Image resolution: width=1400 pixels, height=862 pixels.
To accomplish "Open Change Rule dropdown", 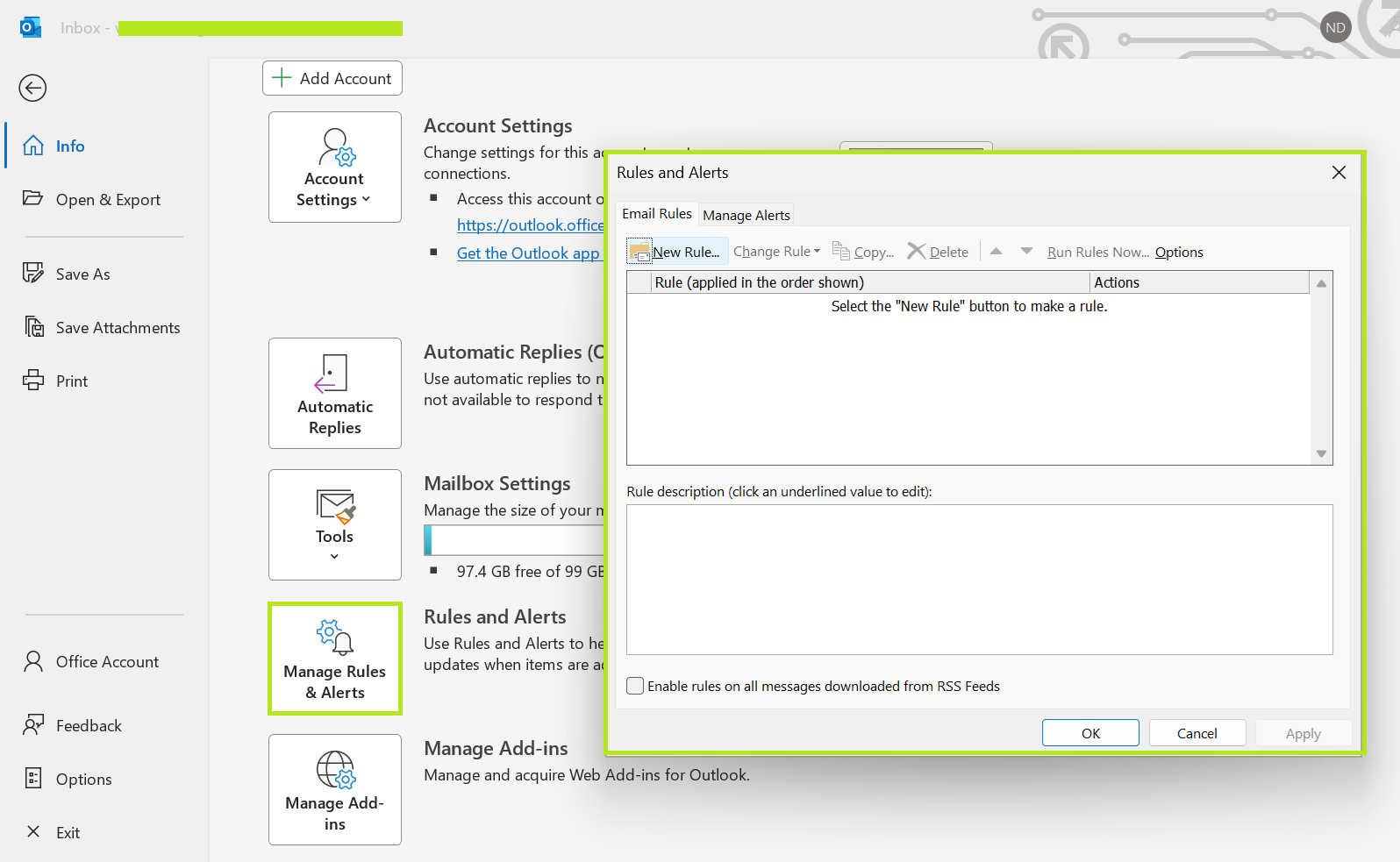I will (x=776, y=252).
